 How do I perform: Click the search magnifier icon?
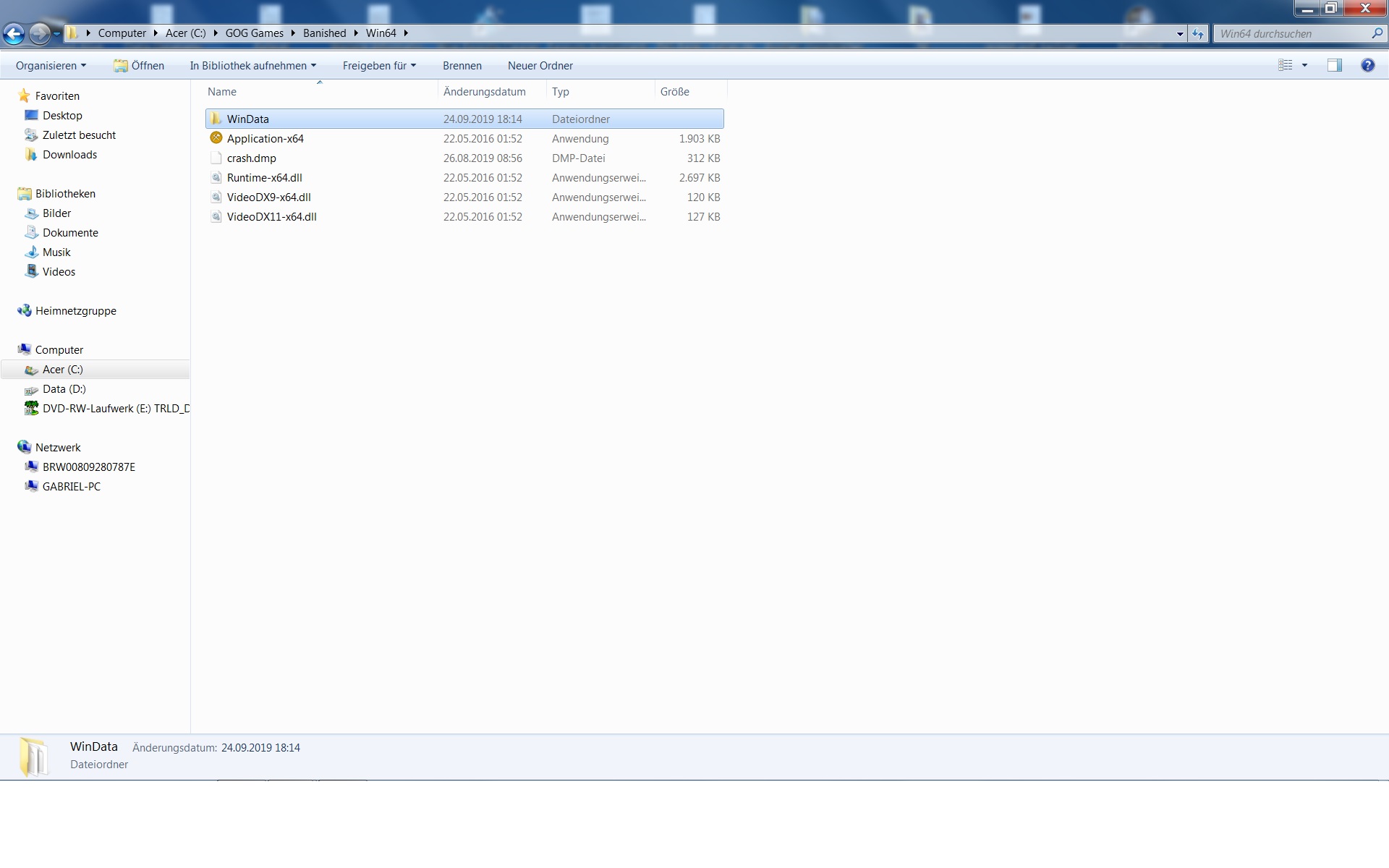coord(1377,33)
